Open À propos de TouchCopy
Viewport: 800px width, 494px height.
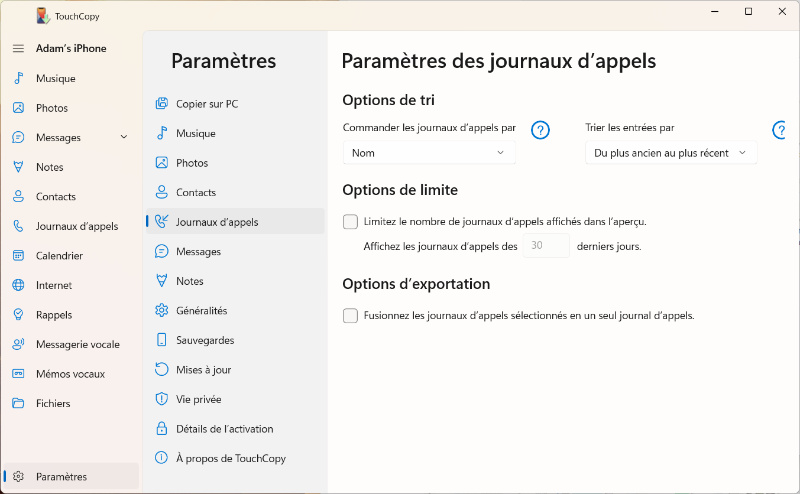point(230,458)
